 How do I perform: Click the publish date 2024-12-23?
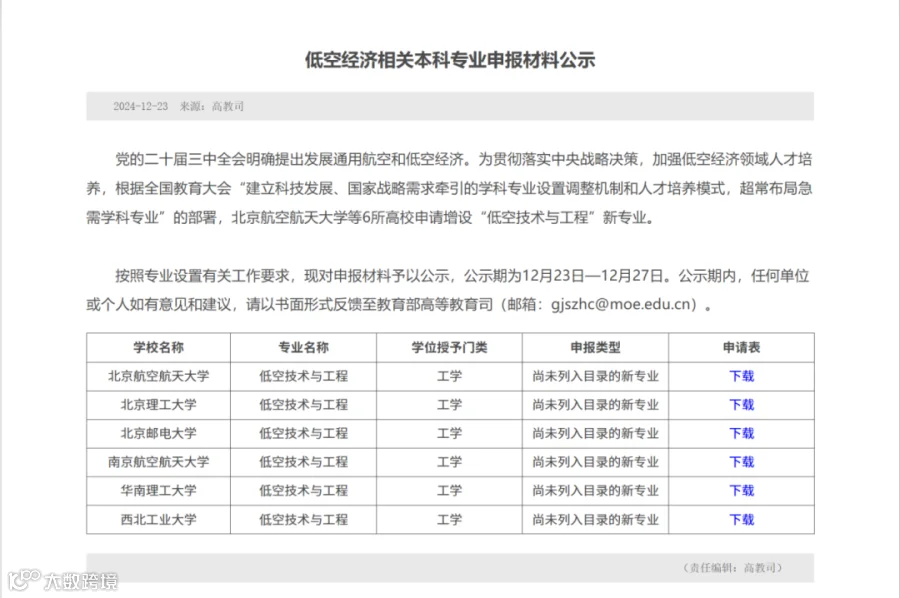(x=141, y=106)
